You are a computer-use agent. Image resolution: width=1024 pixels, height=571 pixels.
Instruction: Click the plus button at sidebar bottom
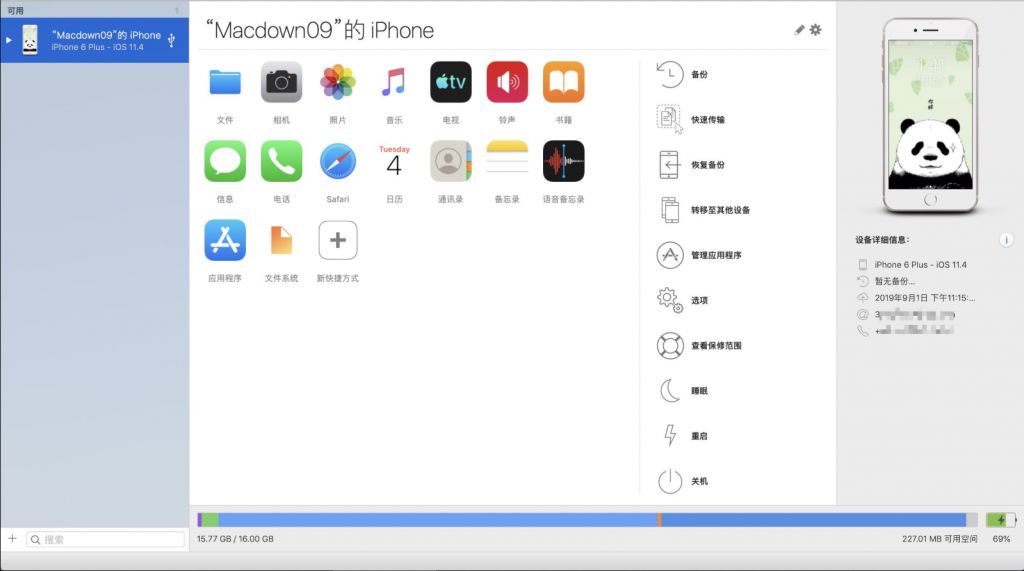(x=12, y=539)
